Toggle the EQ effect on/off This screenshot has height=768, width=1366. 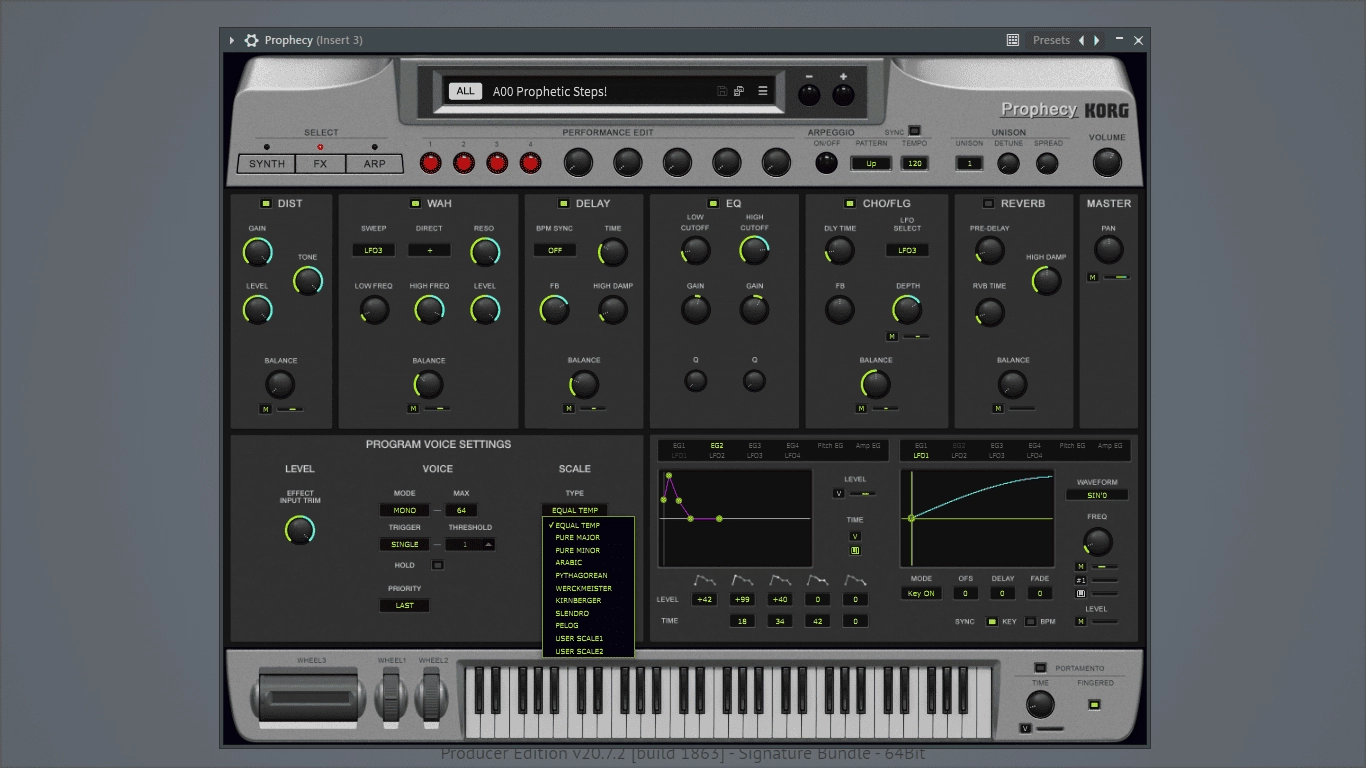click(x=713, y=203)
